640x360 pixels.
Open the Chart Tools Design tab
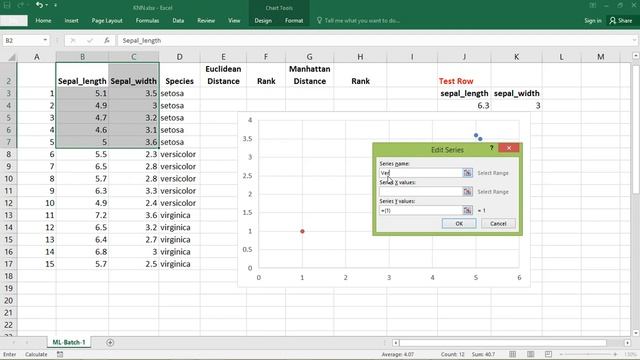(x=263, y=20)
